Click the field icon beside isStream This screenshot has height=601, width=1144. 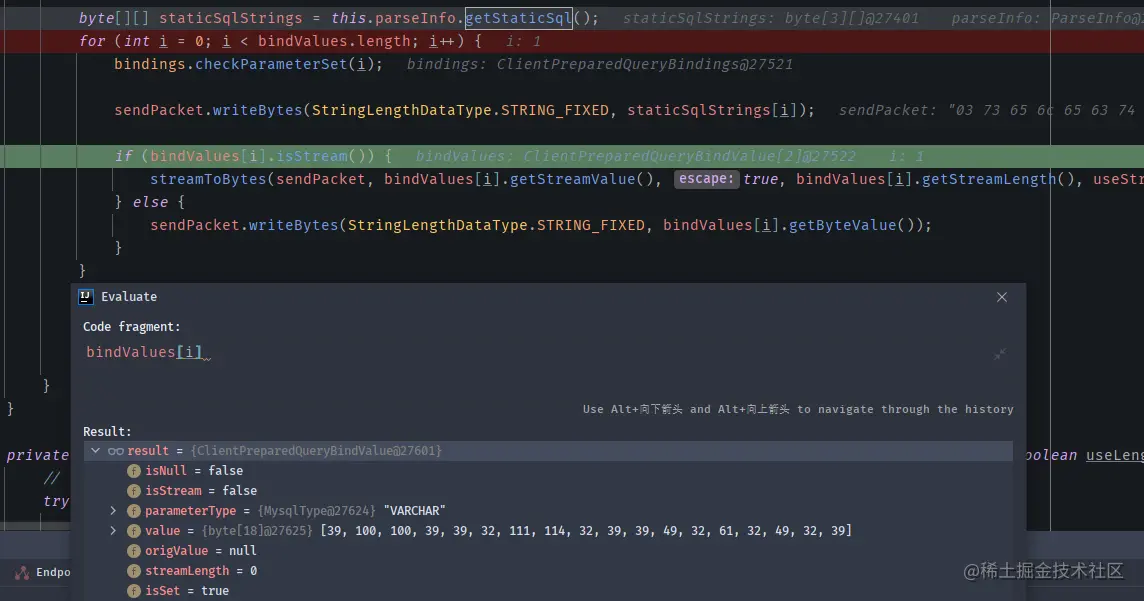coord(134,491)
